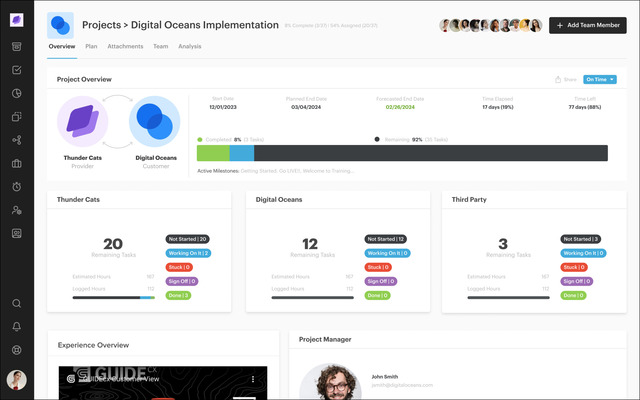
Task: Click Third Party Not Started | 3 badge
Action: click(580, 239)
